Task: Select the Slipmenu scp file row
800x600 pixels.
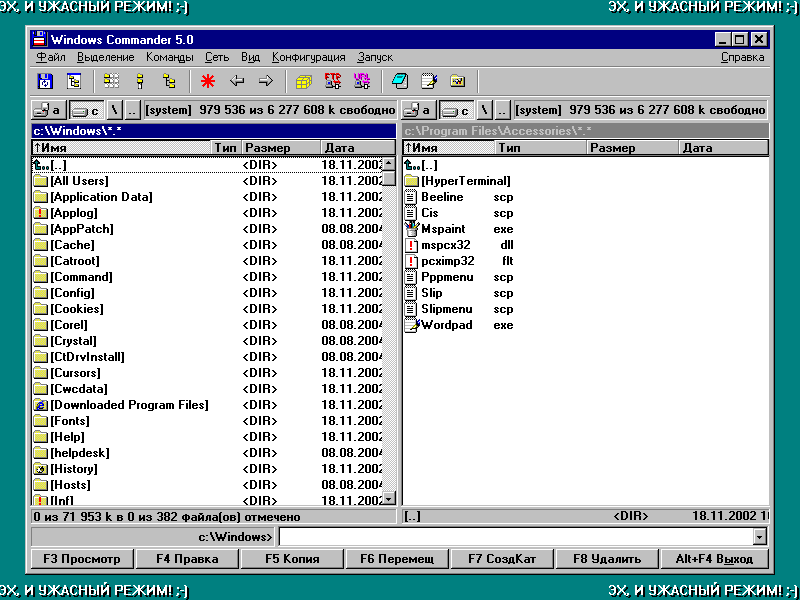Action: (585, 309)
